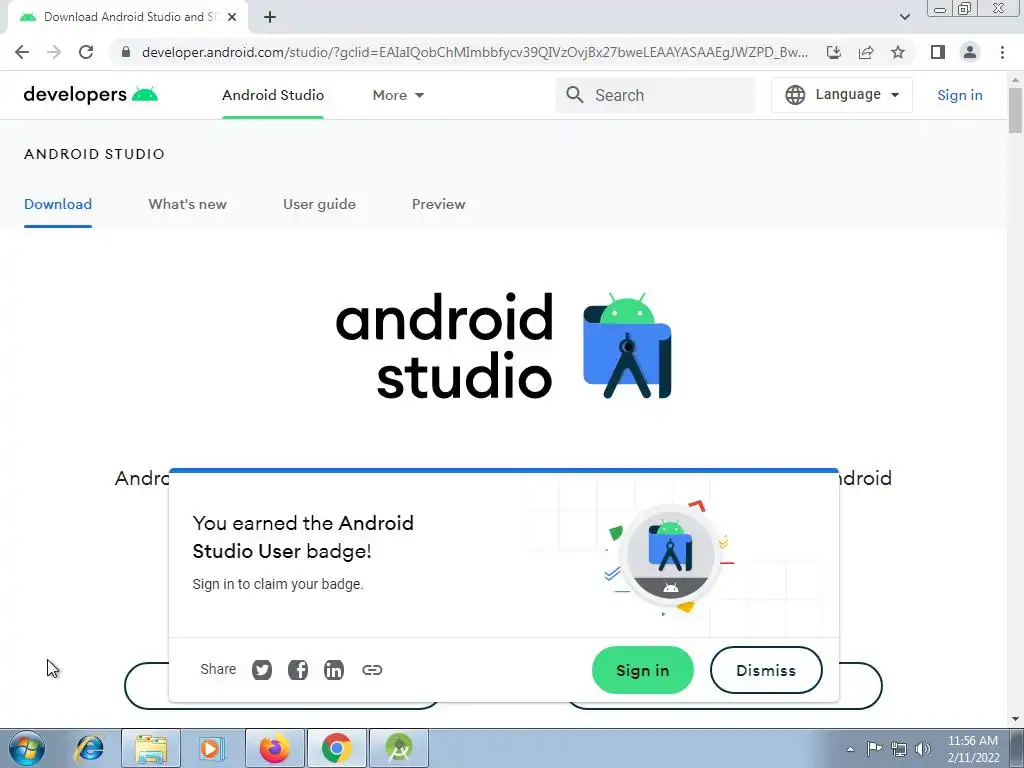This screenshot has width=1024, height=768.
Task: Open Android Studio from the taskbar
Action: pos(399,748)
